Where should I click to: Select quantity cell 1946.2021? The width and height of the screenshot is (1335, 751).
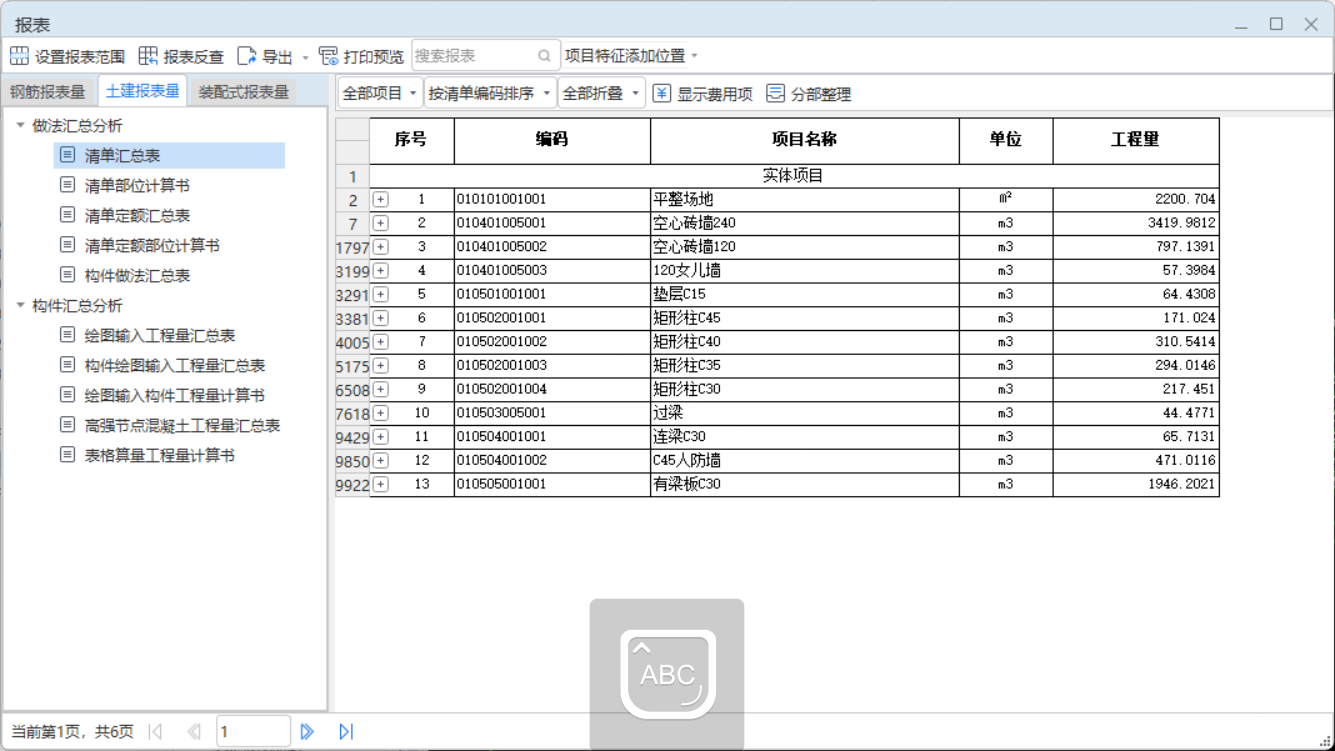(1136, 484)
